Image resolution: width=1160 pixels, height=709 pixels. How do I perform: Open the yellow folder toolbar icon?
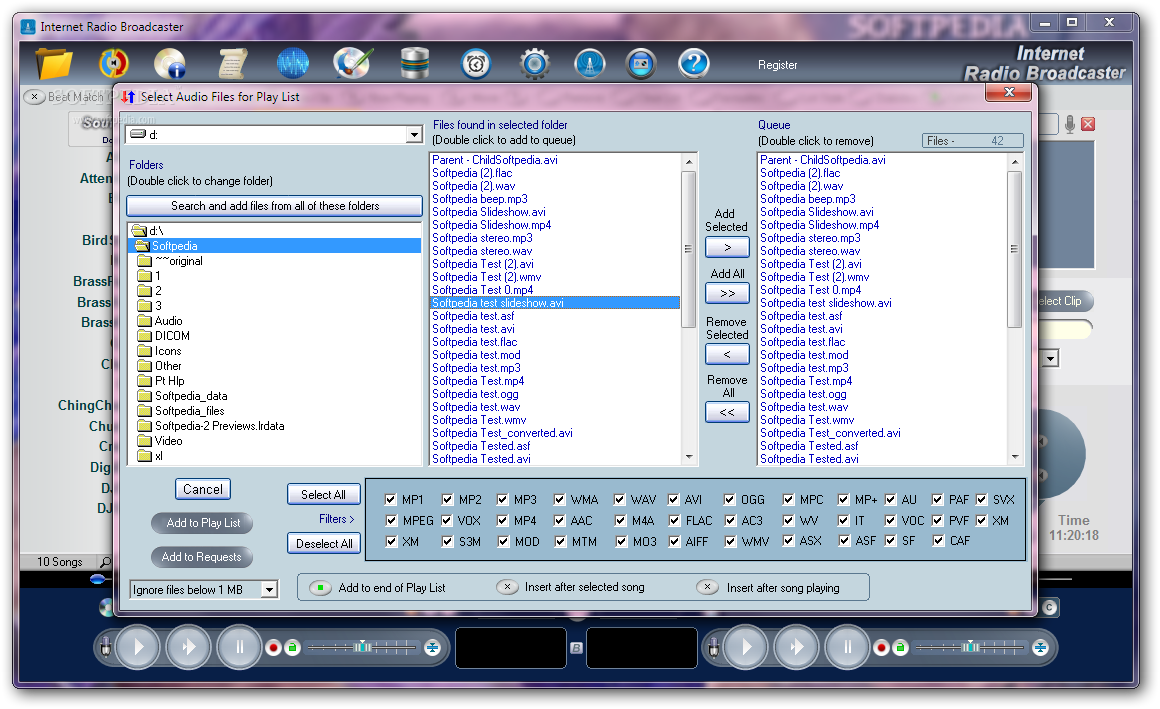click(x=54, y=64)
